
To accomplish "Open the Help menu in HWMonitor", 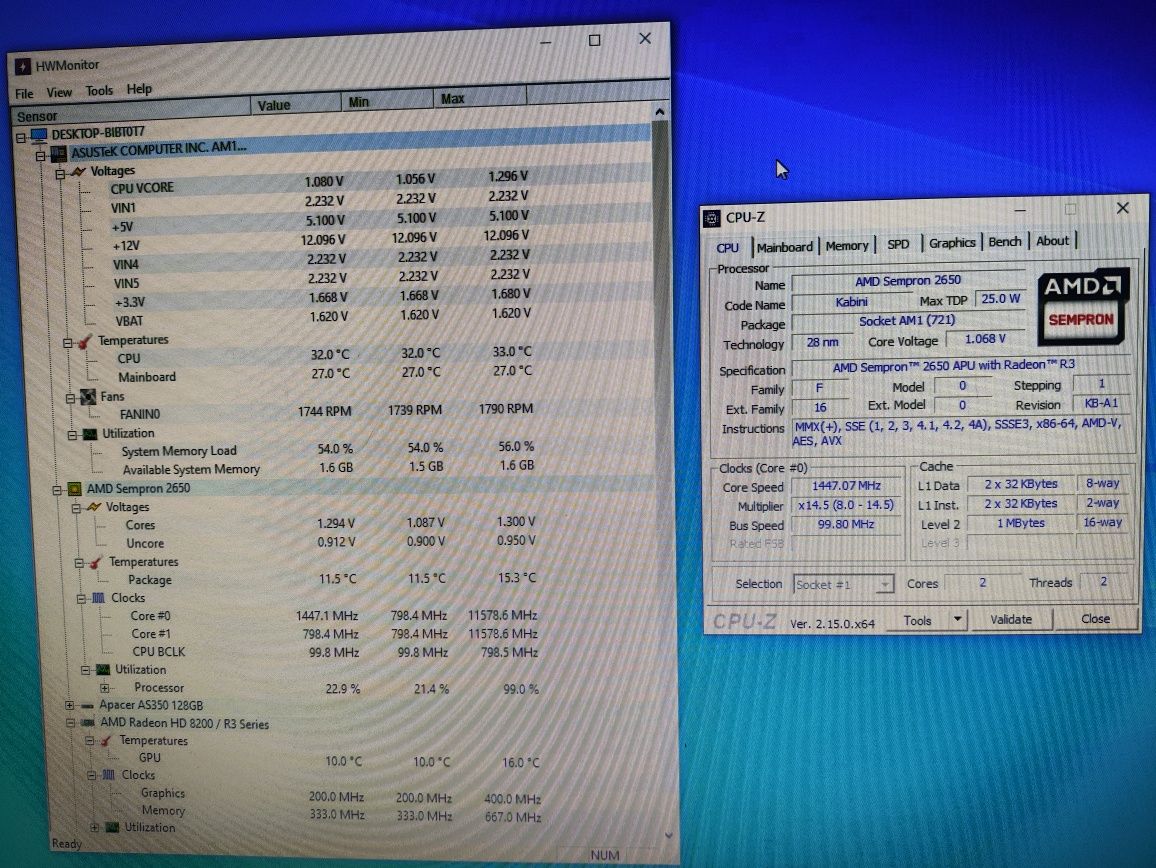I will (139, 89).
